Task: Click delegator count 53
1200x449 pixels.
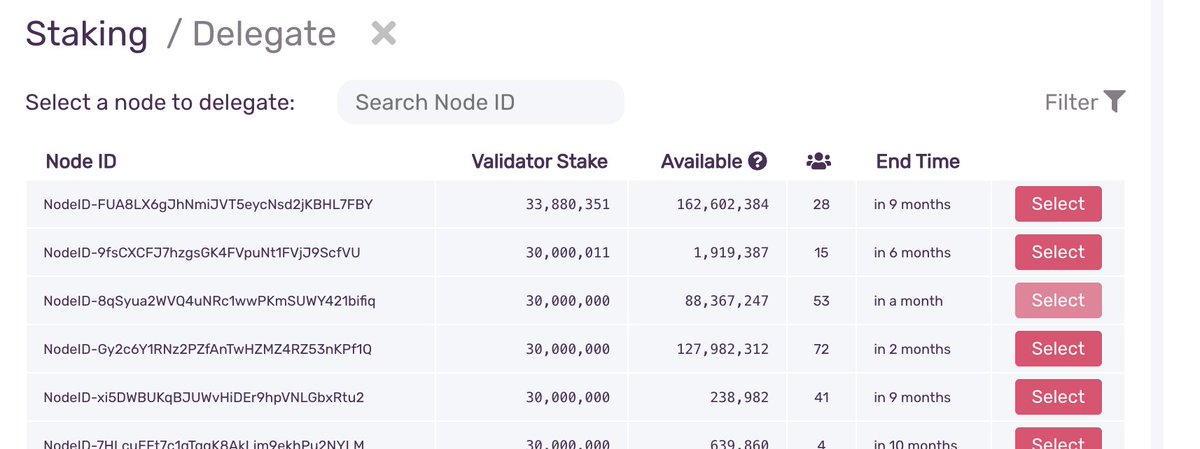Action: click(821, 300)
